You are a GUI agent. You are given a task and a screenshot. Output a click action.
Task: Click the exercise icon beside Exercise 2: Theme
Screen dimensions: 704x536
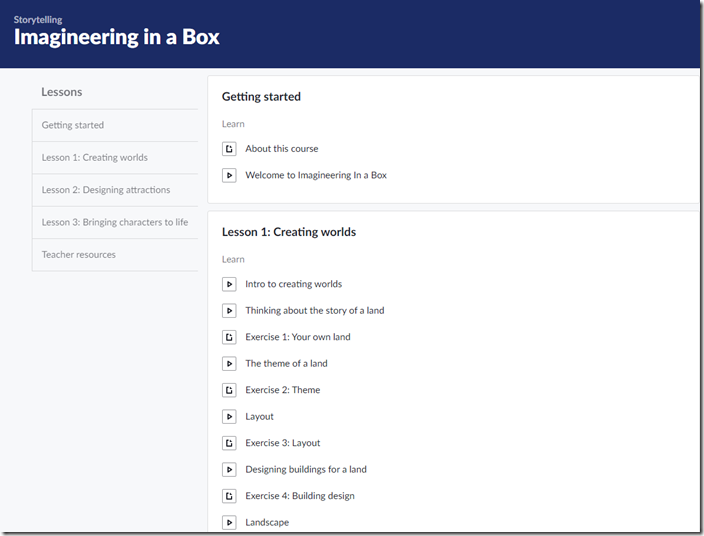[229, 390]
